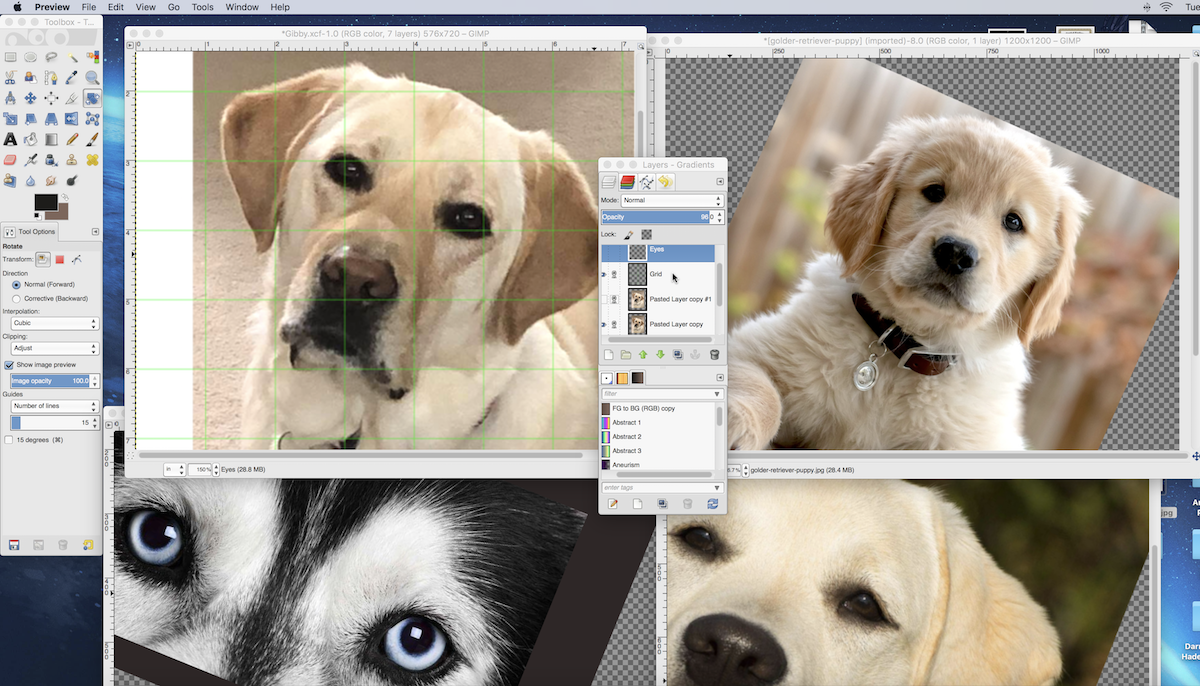Open the Tools menu
Screen dimensions: 1200x686
pos(202,7)
